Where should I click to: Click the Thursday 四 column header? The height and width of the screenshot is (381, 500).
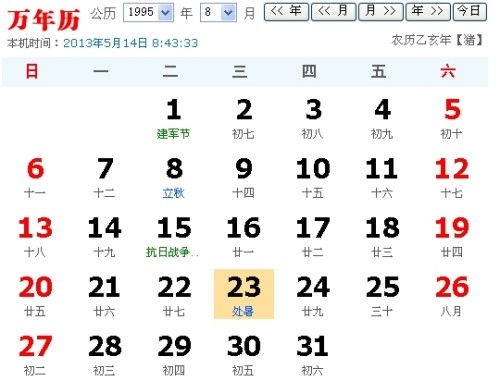click(x=309, y=72)
